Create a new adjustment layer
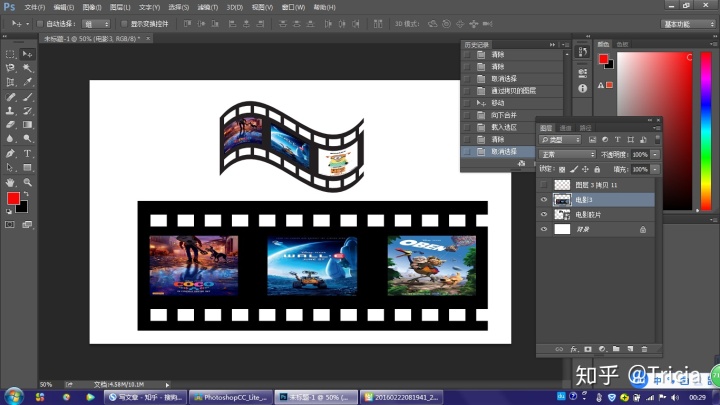This screenshot has width=720, height=405. pyautogui.click(x=602, y=349)
